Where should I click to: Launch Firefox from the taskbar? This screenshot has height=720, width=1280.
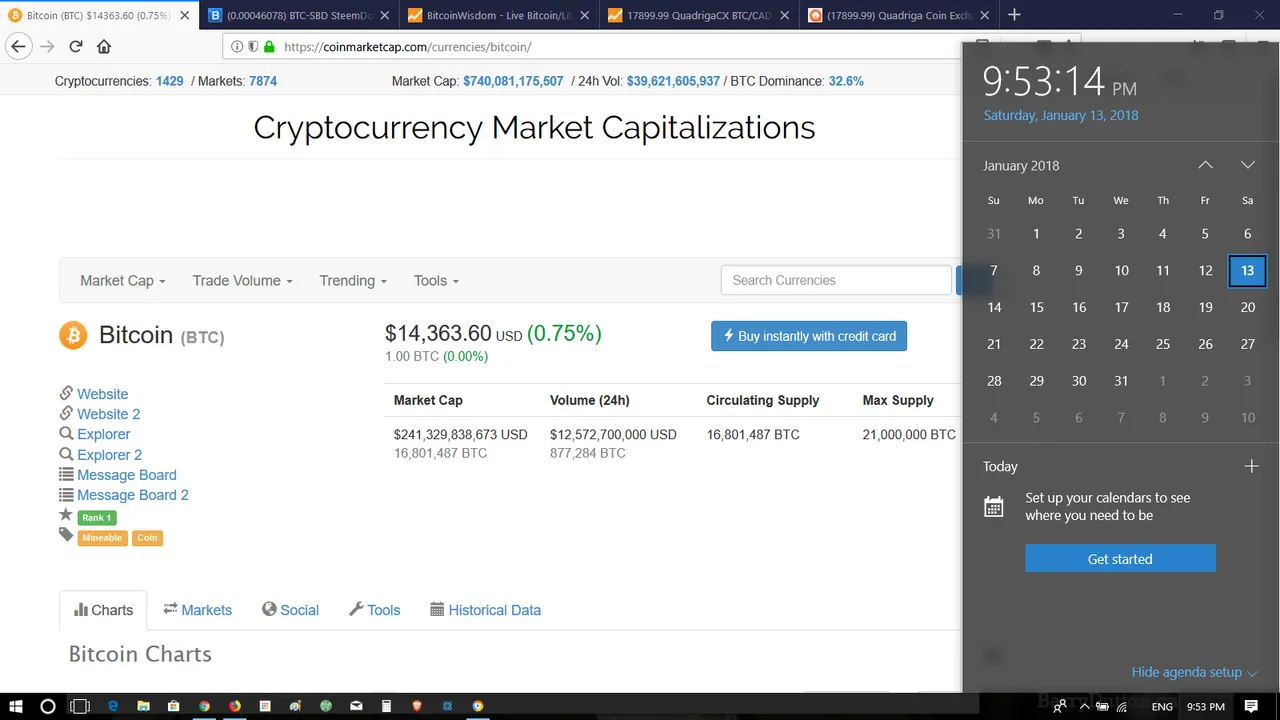pos(235,706)
